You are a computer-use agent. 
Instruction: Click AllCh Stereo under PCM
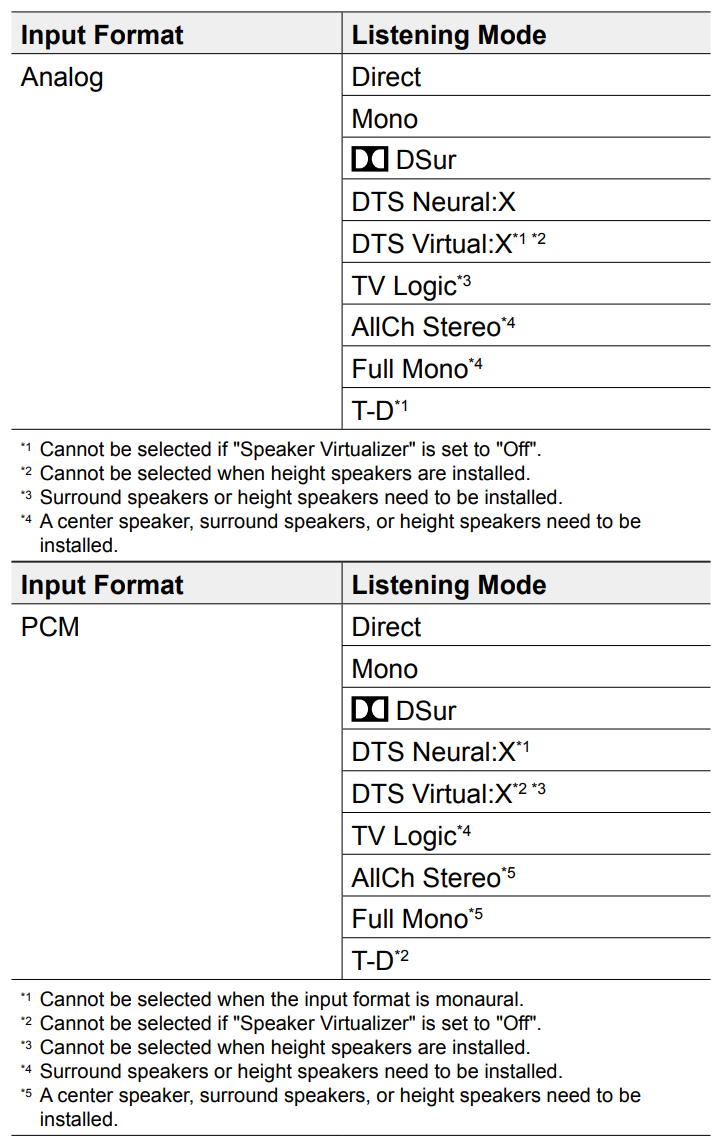click(526, 876)
